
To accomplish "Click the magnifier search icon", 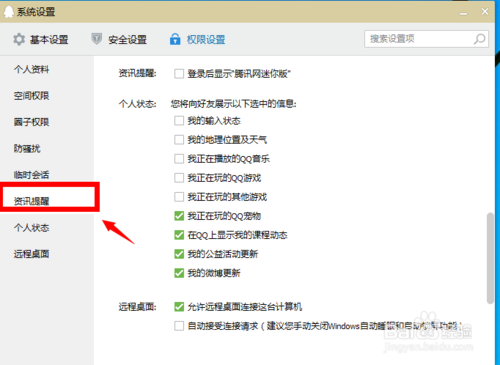I will click(x=479, y=39).
